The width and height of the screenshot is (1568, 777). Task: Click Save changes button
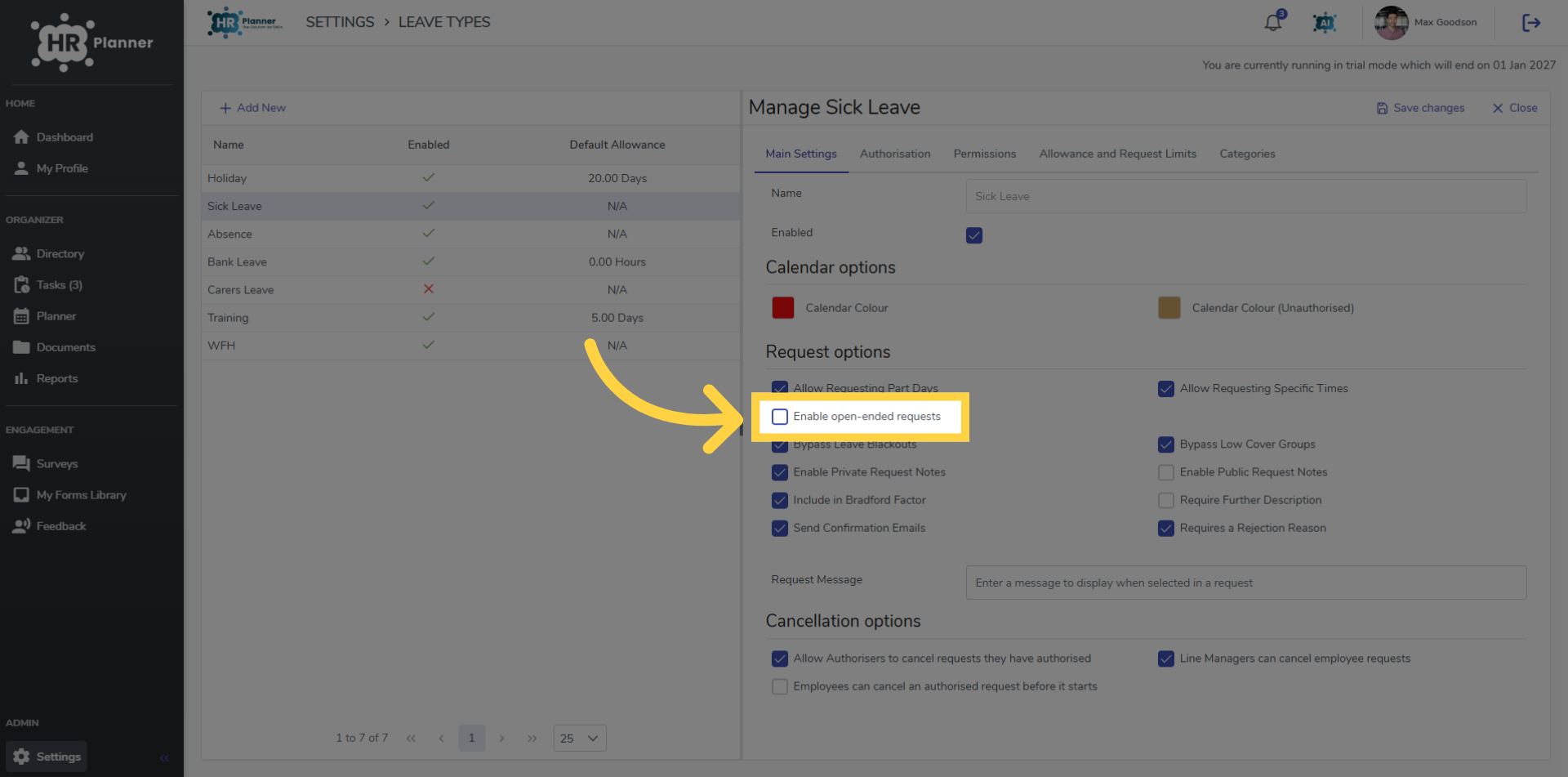[1420, 108]
